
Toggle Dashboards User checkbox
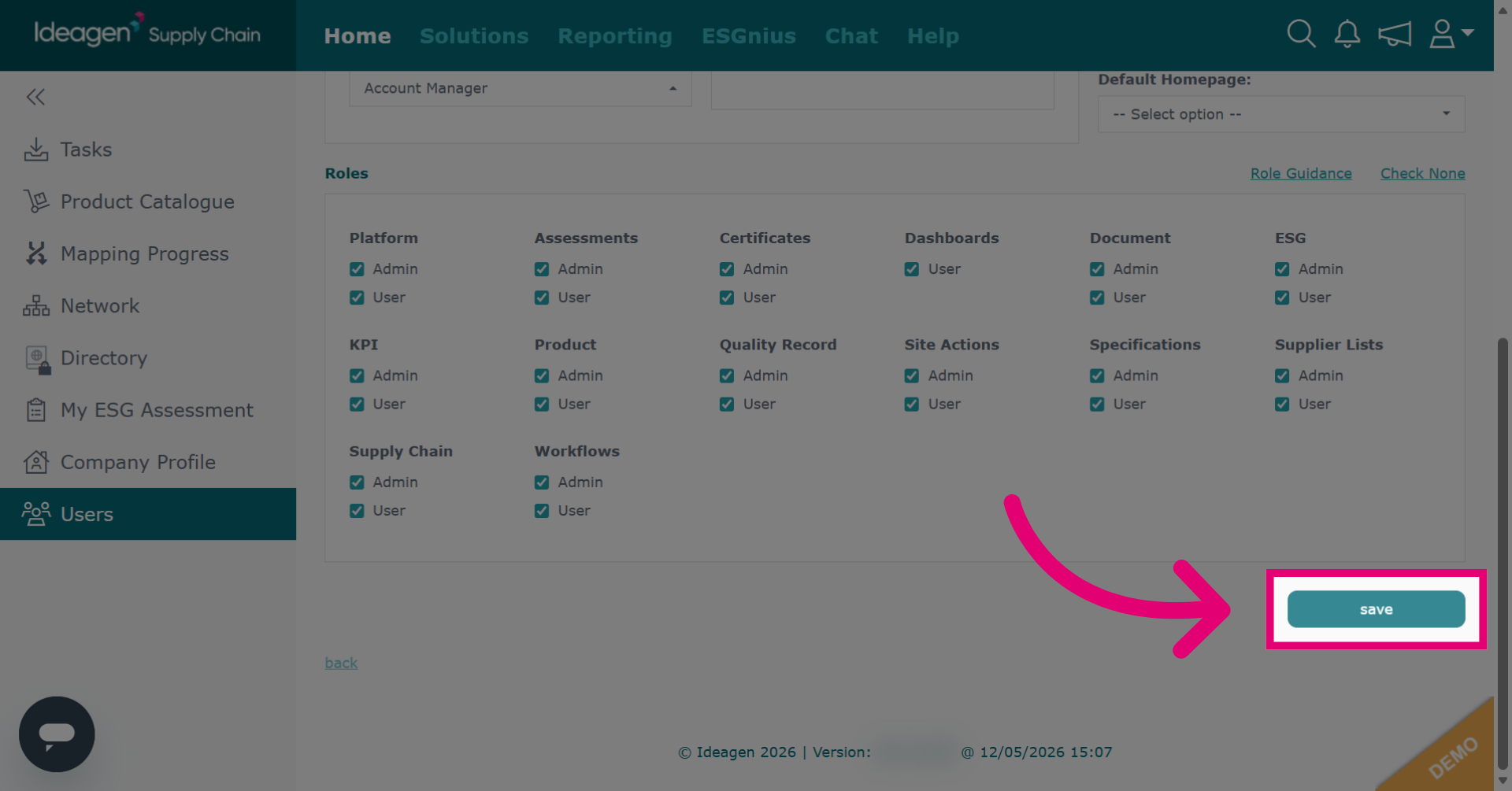(912, 269)
